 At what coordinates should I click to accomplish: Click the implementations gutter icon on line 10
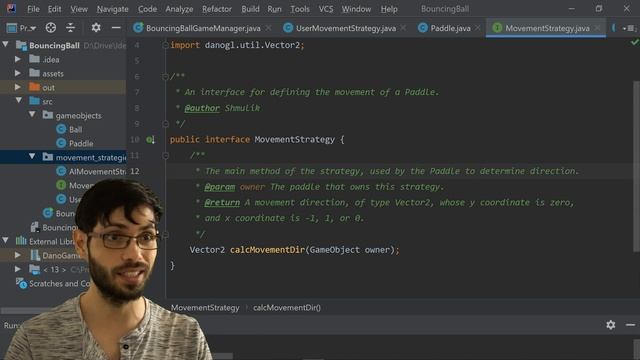click(x=150, y=140)
